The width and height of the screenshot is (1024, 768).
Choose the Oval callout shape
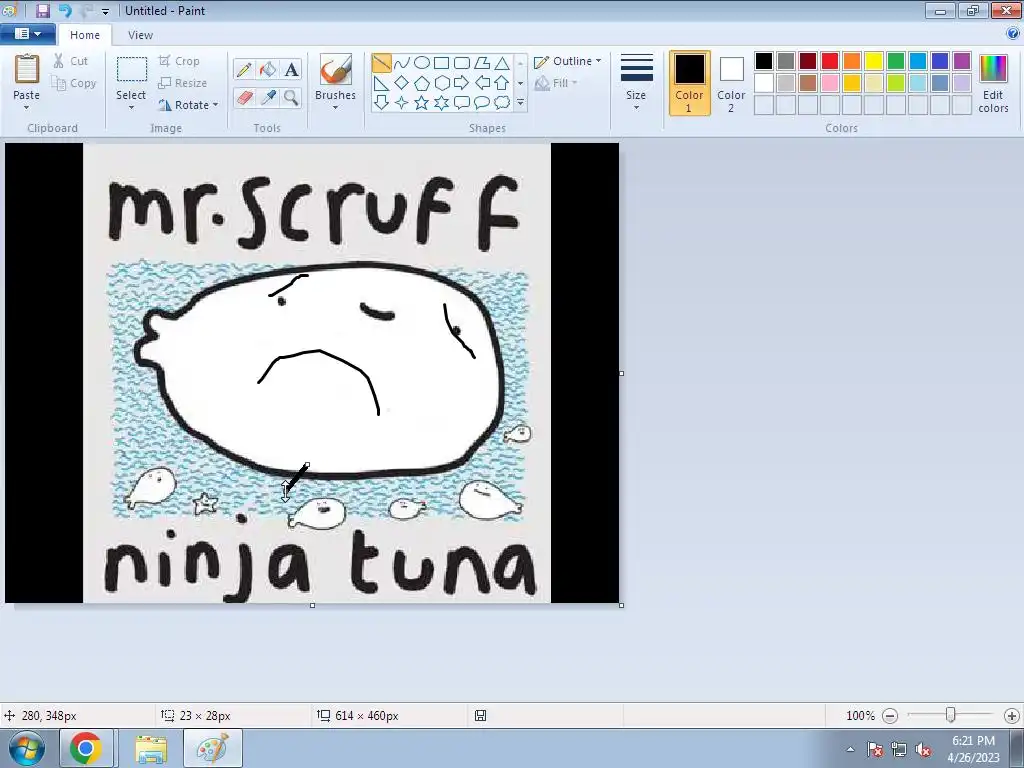point(482,103)
